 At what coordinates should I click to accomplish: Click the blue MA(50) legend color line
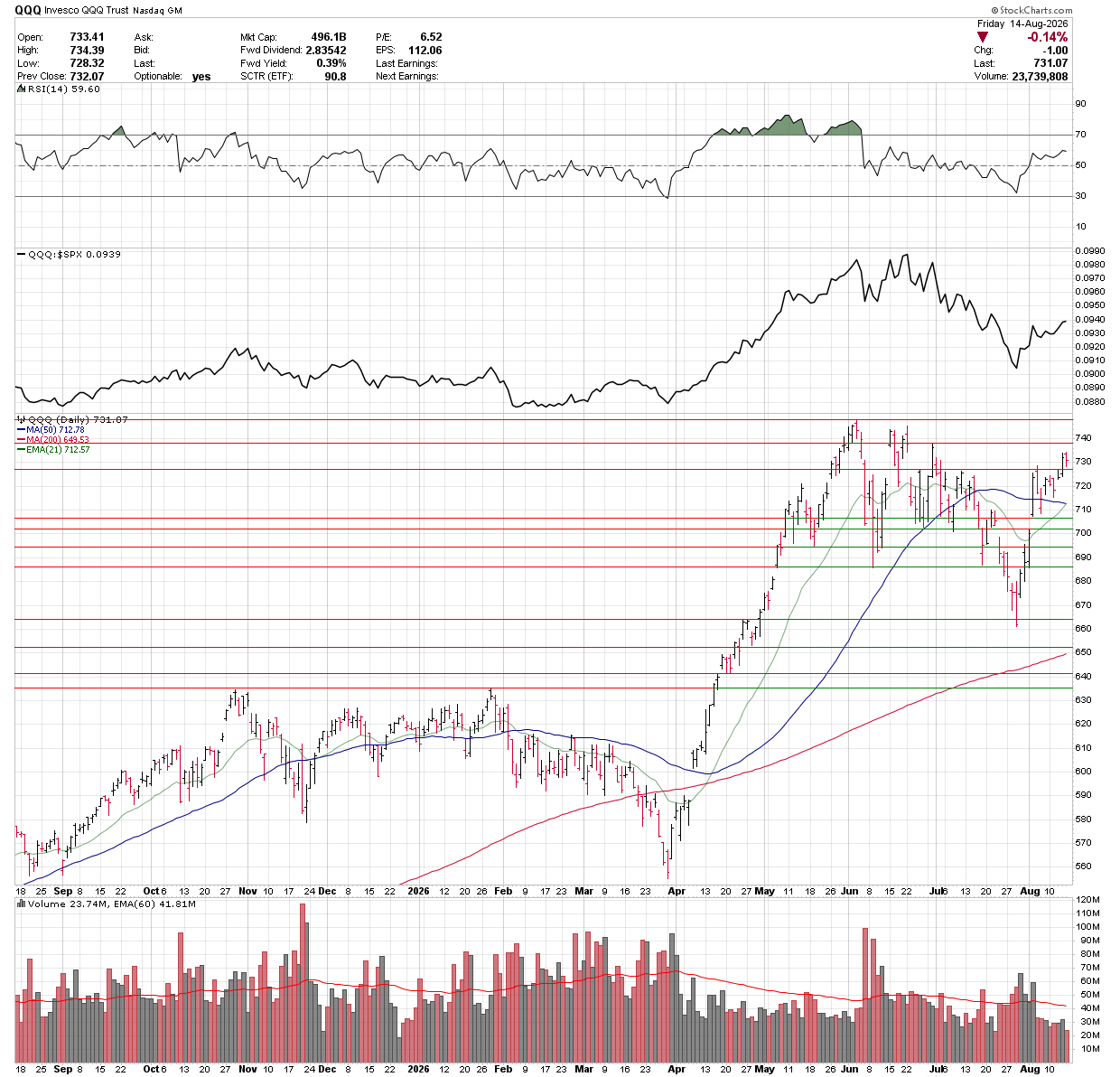click(x=21, y=429)
